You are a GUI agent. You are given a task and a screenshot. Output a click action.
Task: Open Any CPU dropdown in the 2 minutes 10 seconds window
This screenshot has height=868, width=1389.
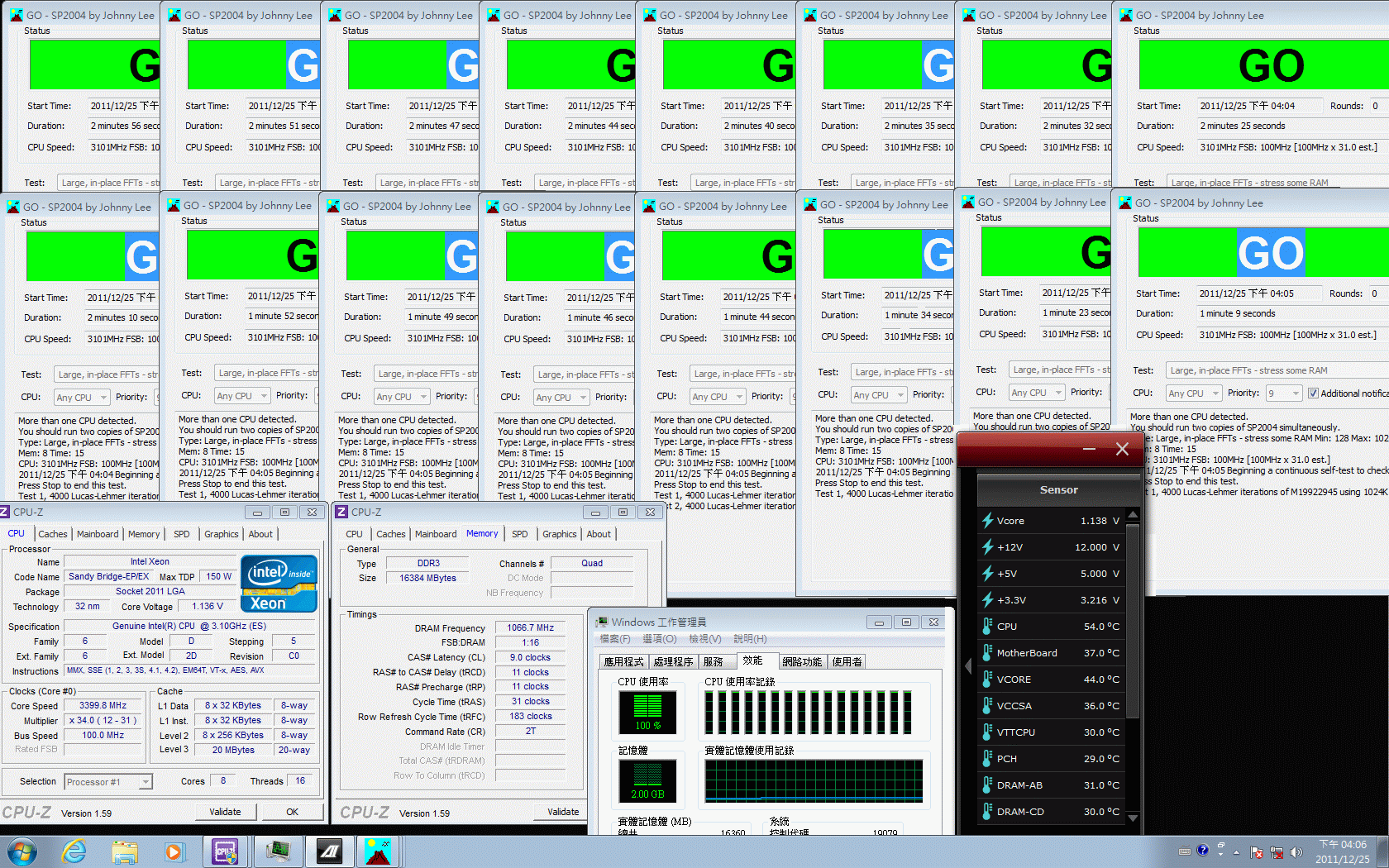pos(82,398)
